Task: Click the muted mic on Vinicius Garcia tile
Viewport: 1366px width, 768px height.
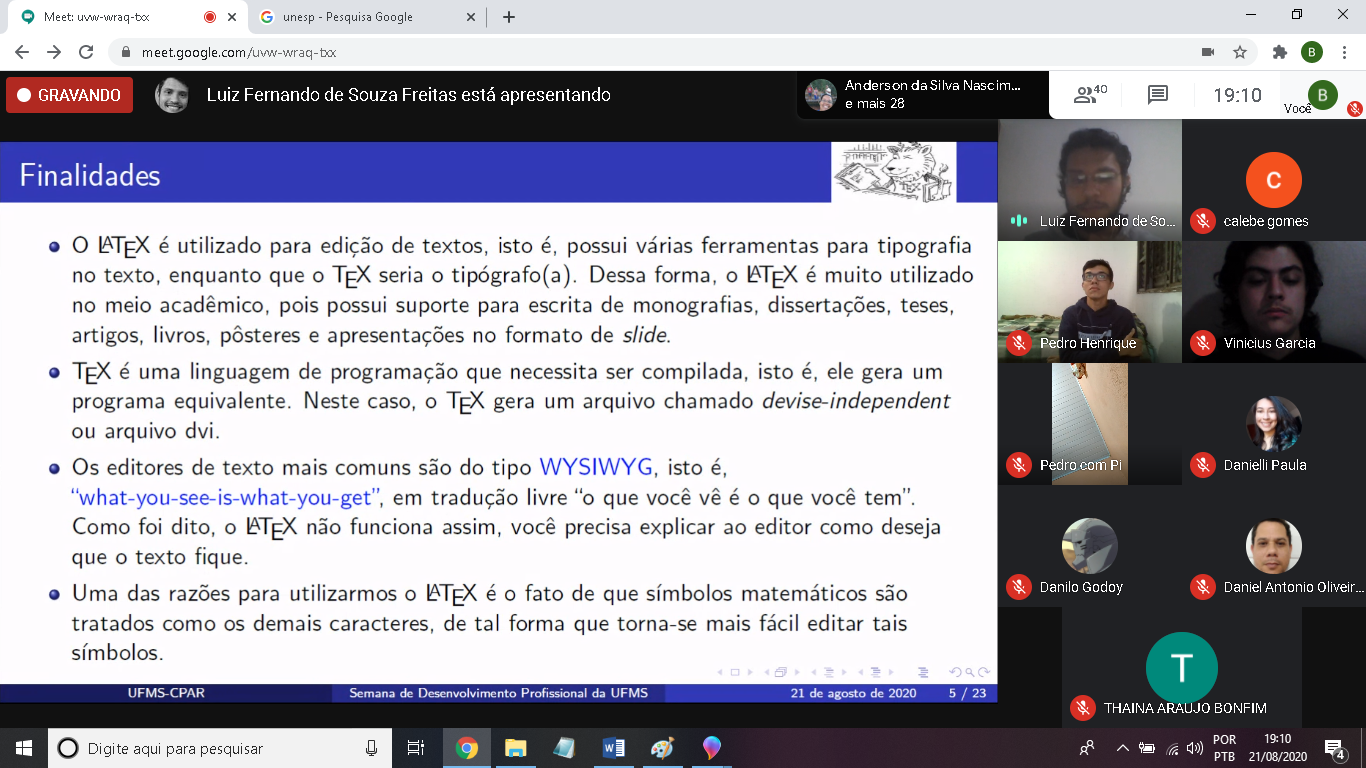Action: pos(1202,343)
